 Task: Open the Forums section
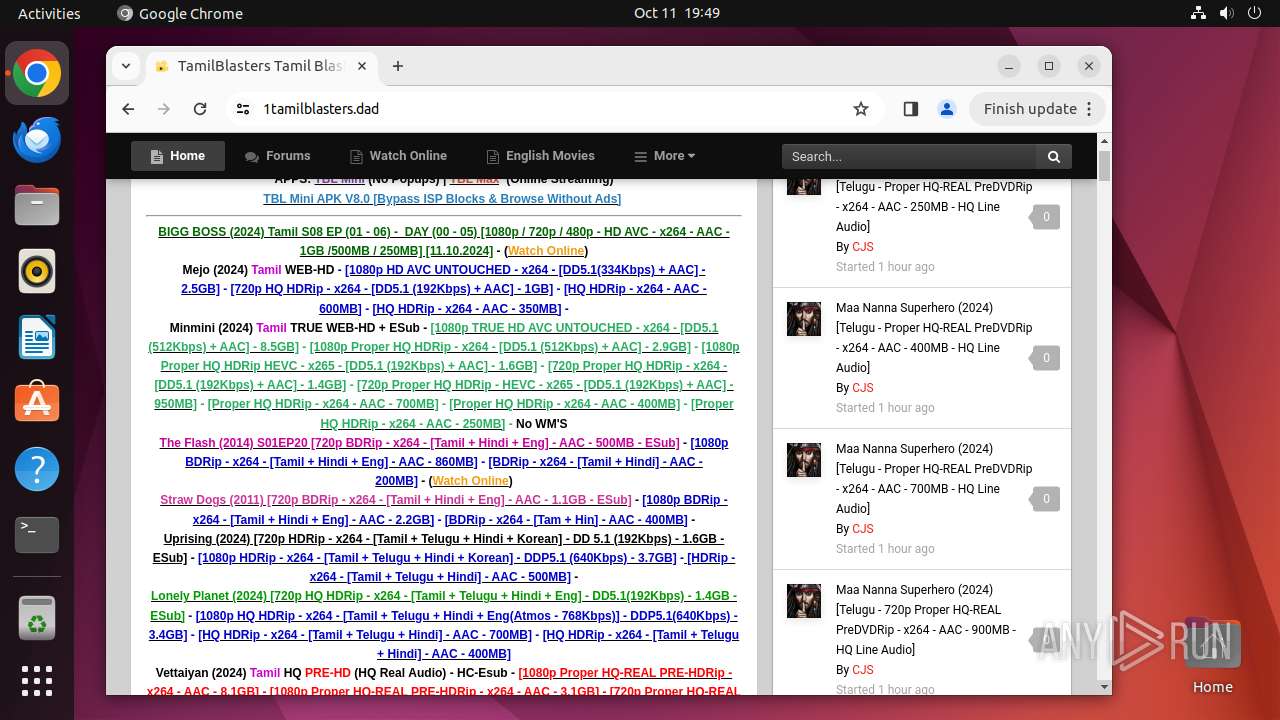277,156
